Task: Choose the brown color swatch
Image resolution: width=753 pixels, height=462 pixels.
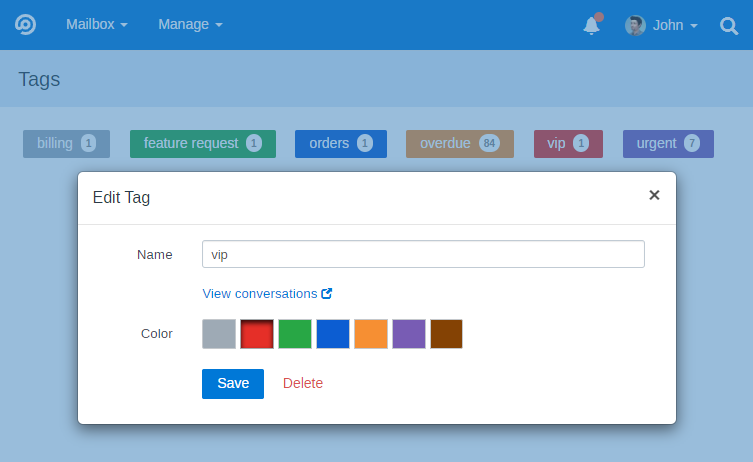Action: point(446,334)
